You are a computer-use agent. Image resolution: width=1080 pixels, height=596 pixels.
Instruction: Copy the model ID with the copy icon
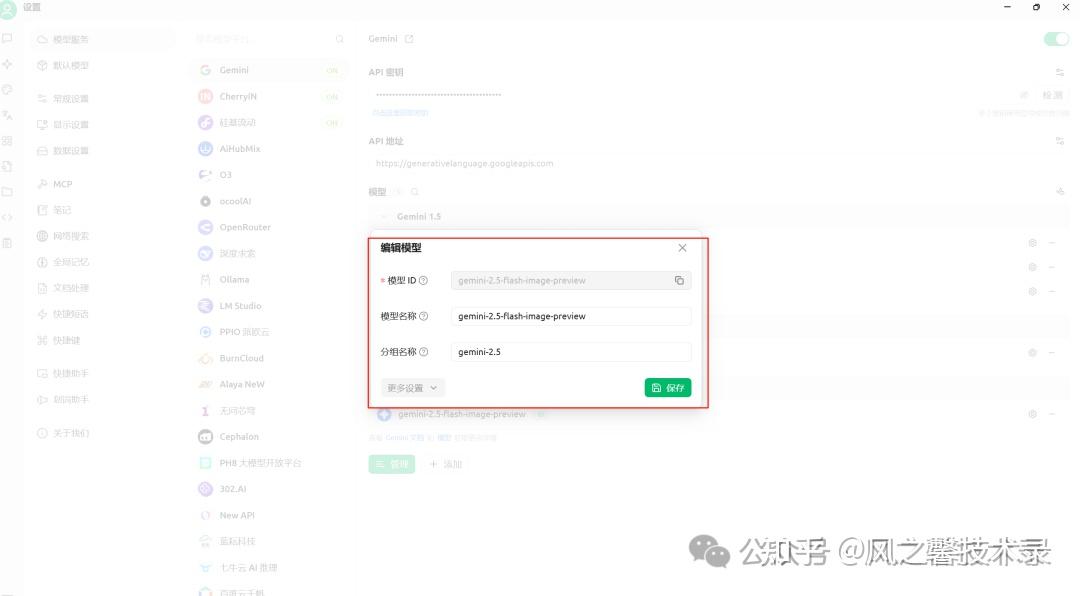click(x=679, y=281)
